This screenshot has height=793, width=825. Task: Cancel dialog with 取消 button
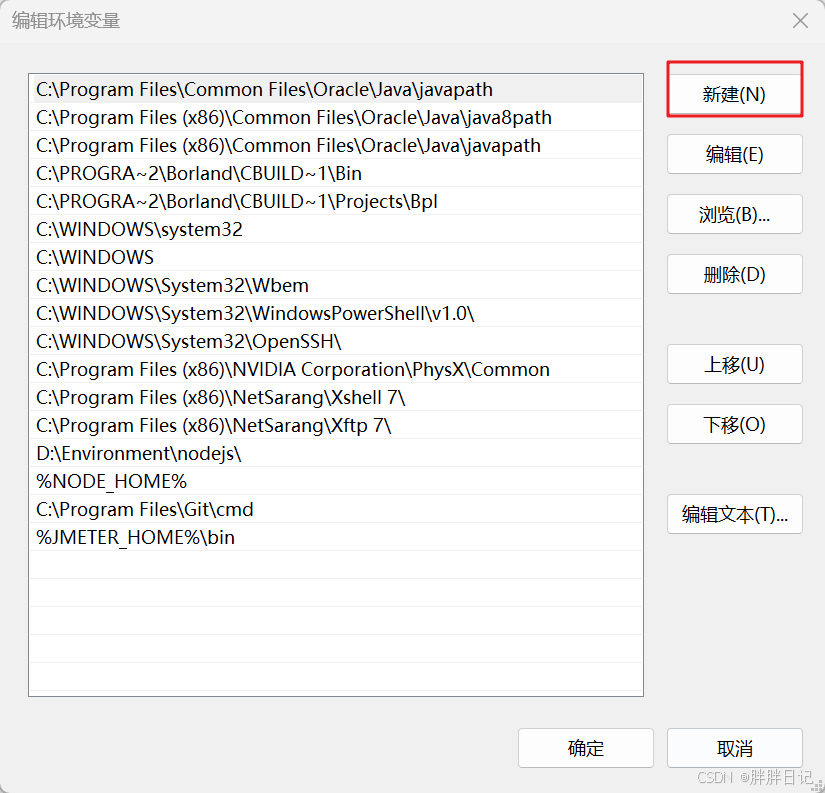pos(735,748)
